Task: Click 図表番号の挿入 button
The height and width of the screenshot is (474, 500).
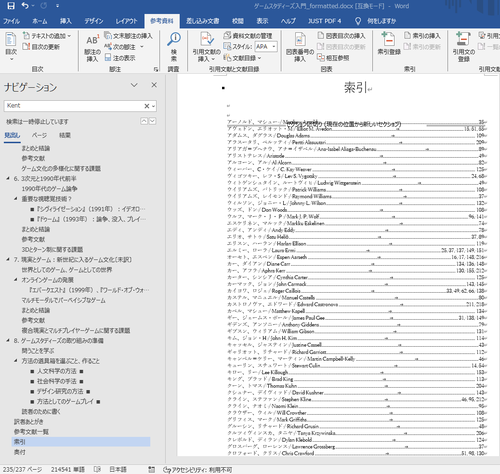Action: [300, 47]
